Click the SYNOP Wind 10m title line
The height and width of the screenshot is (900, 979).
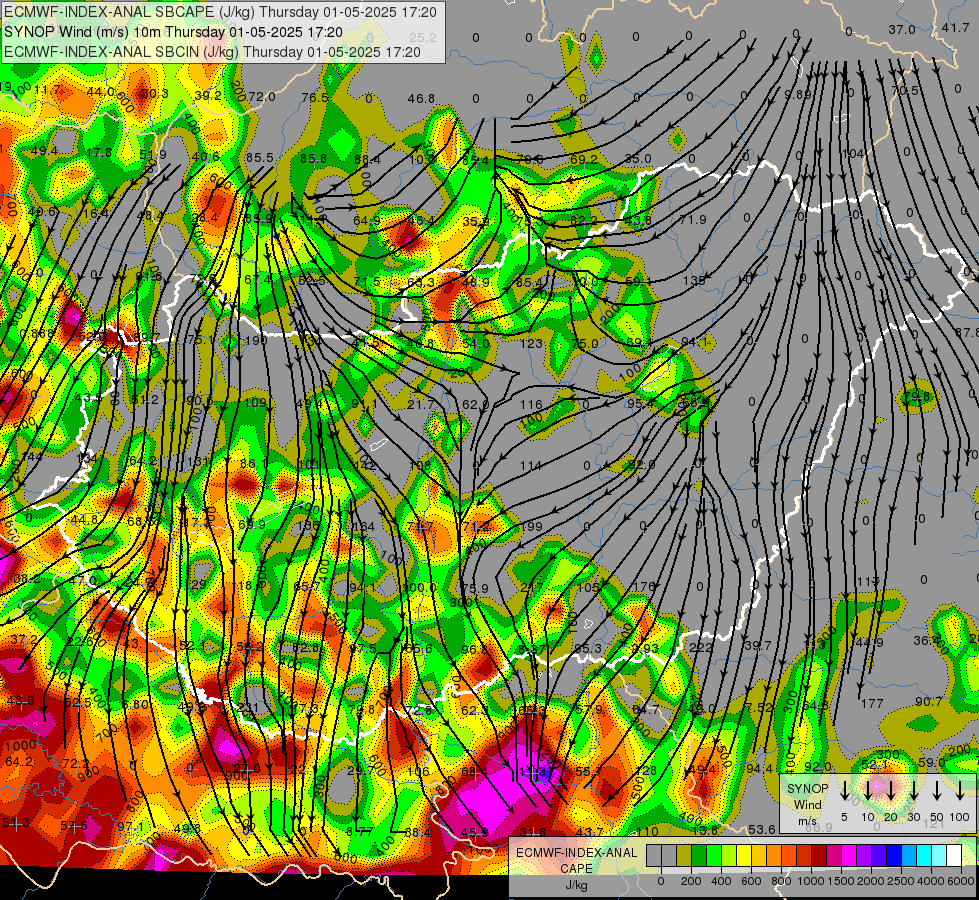(x=174, y=32)
